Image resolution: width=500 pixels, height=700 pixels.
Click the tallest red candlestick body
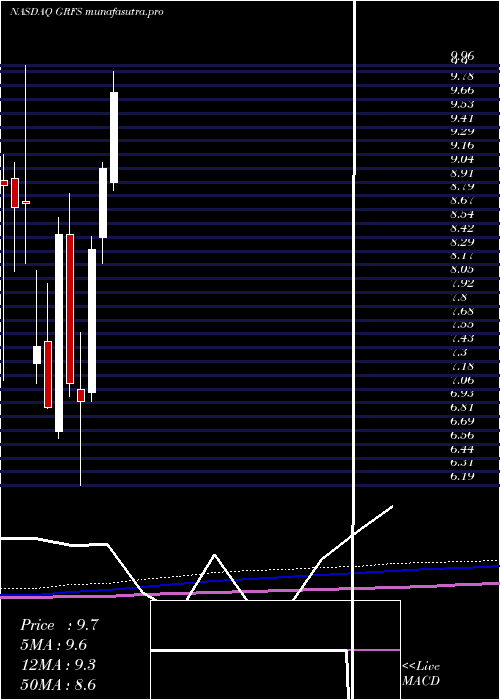[x=70, y=309]
